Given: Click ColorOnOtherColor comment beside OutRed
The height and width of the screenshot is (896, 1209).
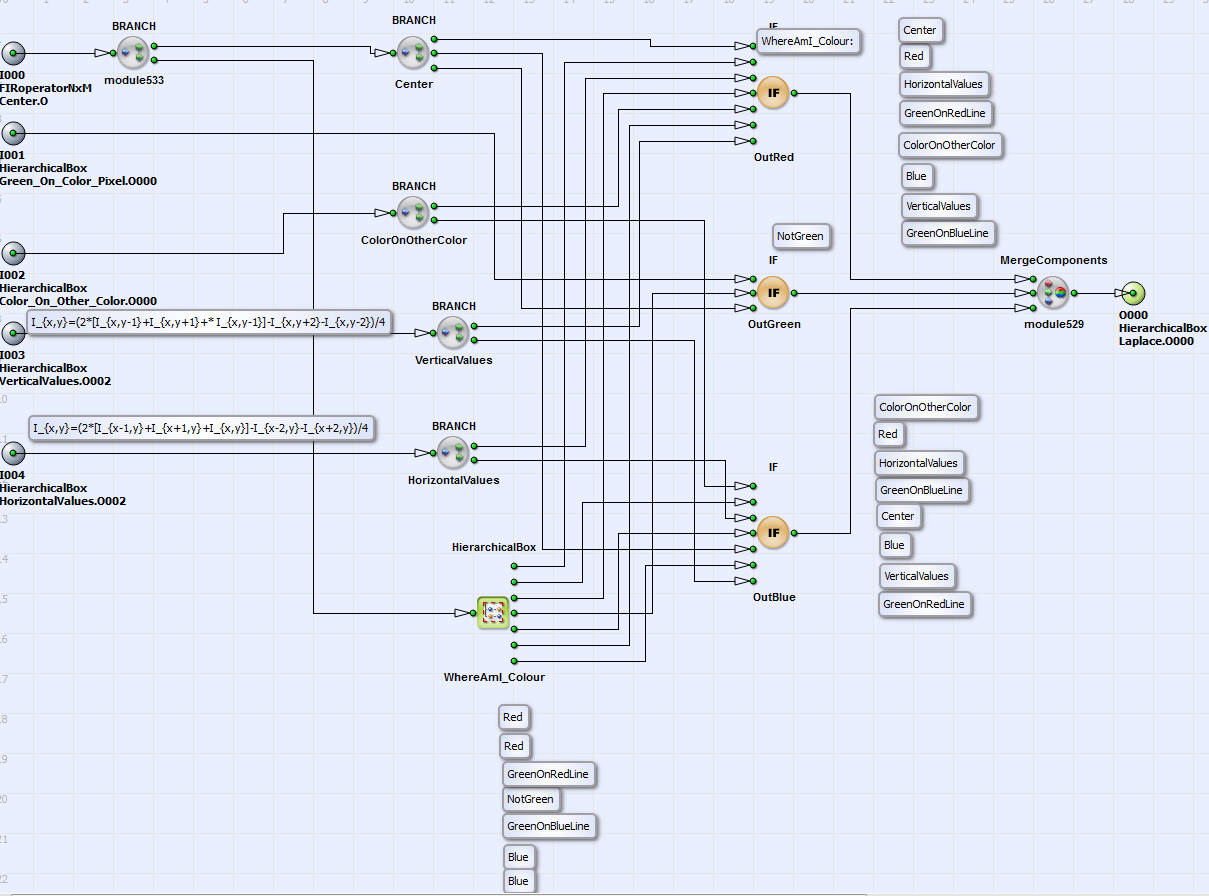Looking at the screenshot, I should pyautogui.click(x=950, y=145).
